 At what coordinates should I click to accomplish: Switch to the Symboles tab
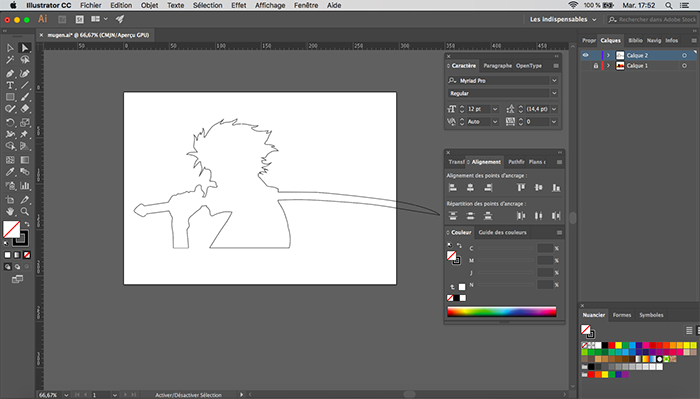point(651,315)
